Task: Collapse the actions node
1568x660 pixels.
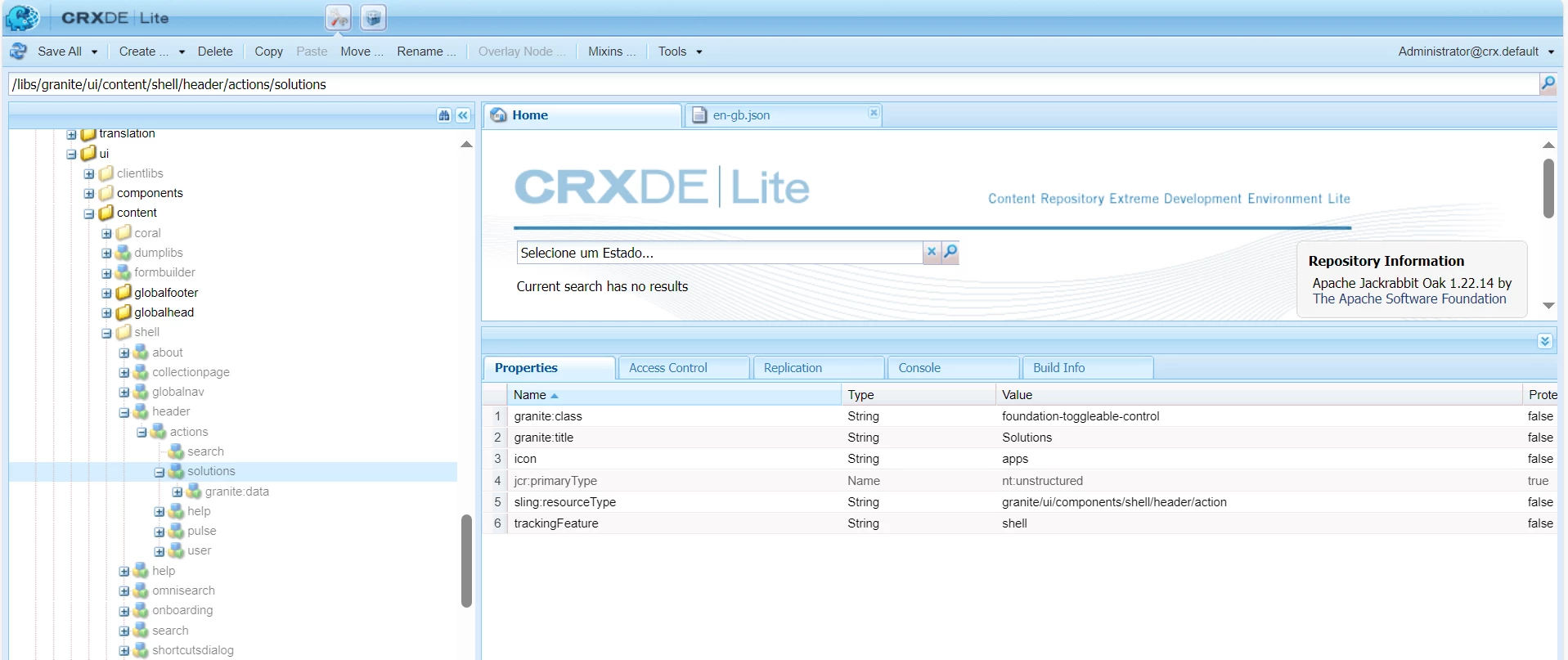Action: point(142,432)
